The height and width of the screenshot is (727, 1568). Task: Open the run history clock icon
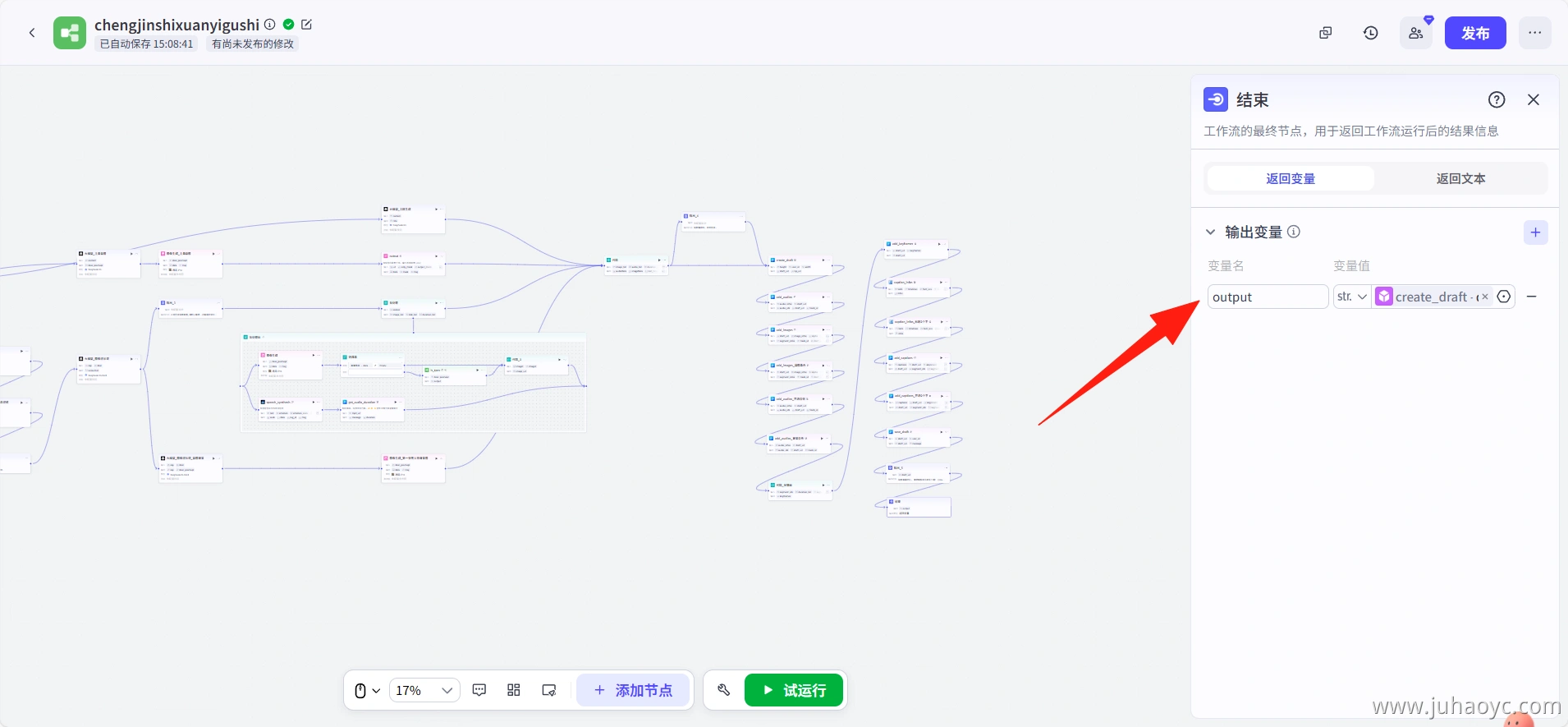[x=1370, y=33]
